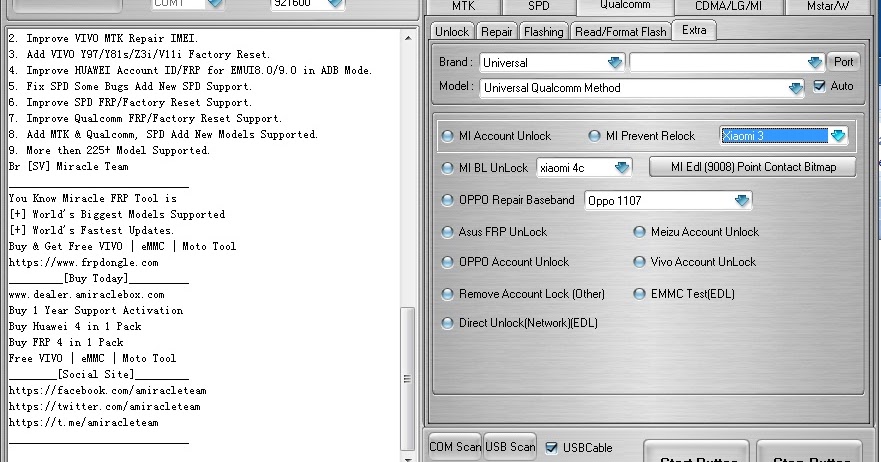Click 'Buy FRP 4 in 1 Pack' line
Screen dimensions: 881x462
tap(66, 342)
